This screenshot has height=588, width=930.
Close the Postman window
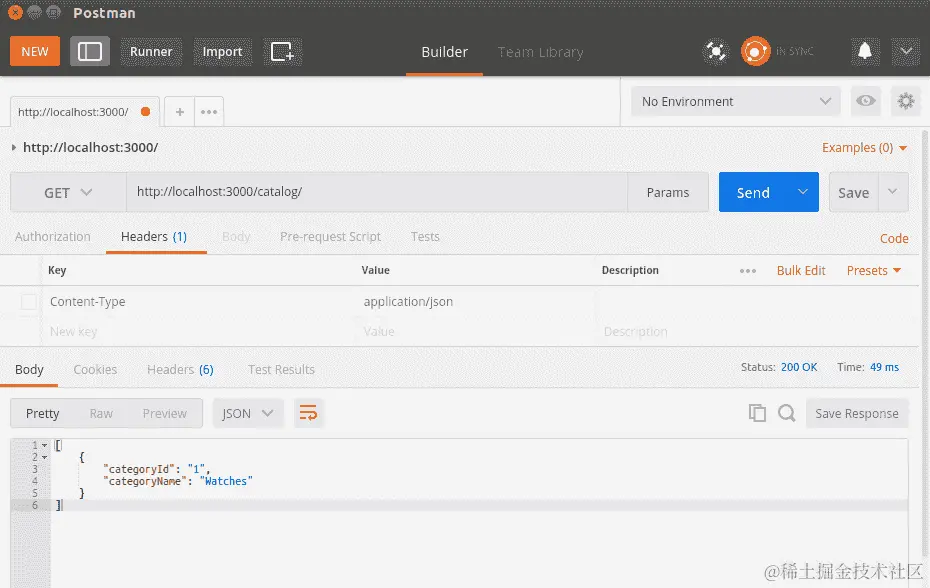pyautogui.click(x=15, y=12)
